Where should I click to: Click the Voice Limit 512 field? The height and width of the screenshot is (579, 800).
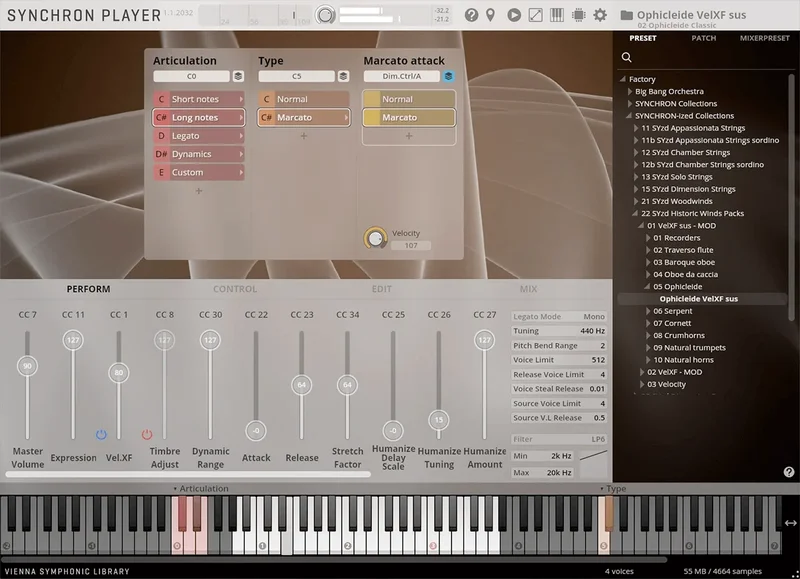559,360
